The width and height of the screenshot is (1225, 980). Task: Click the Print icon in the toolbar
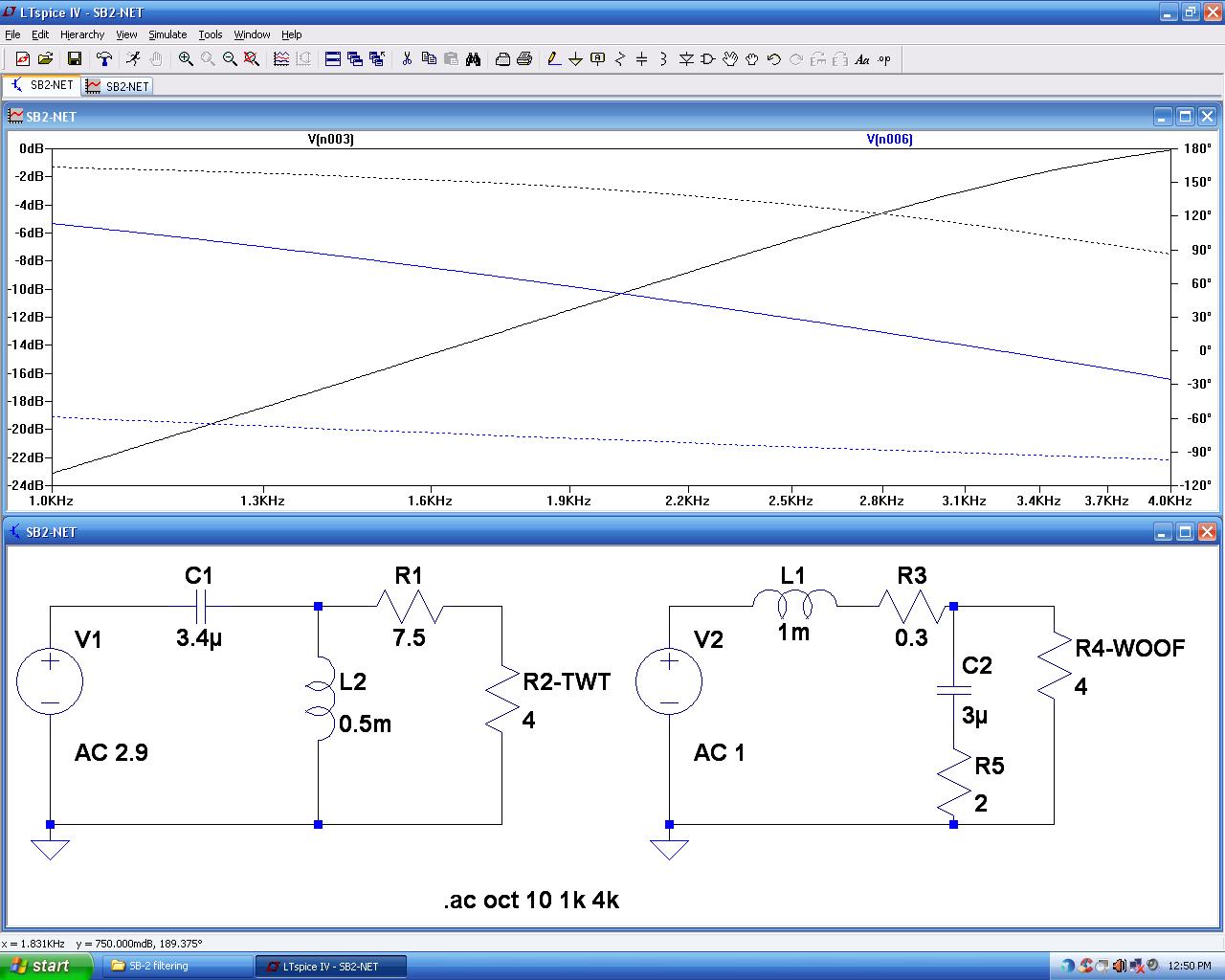tap(524, 59)
